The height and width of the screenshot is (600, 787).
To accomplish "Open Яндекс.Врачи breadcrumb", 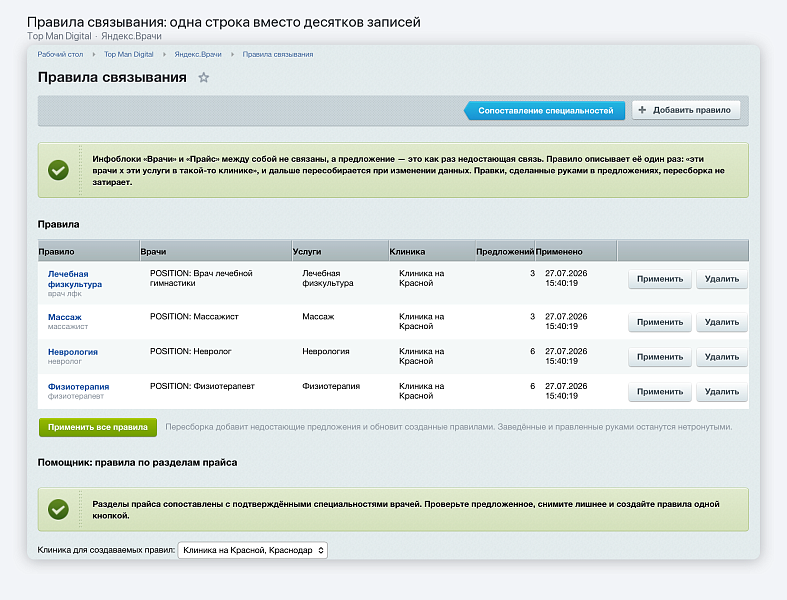I will click(198, 54).
